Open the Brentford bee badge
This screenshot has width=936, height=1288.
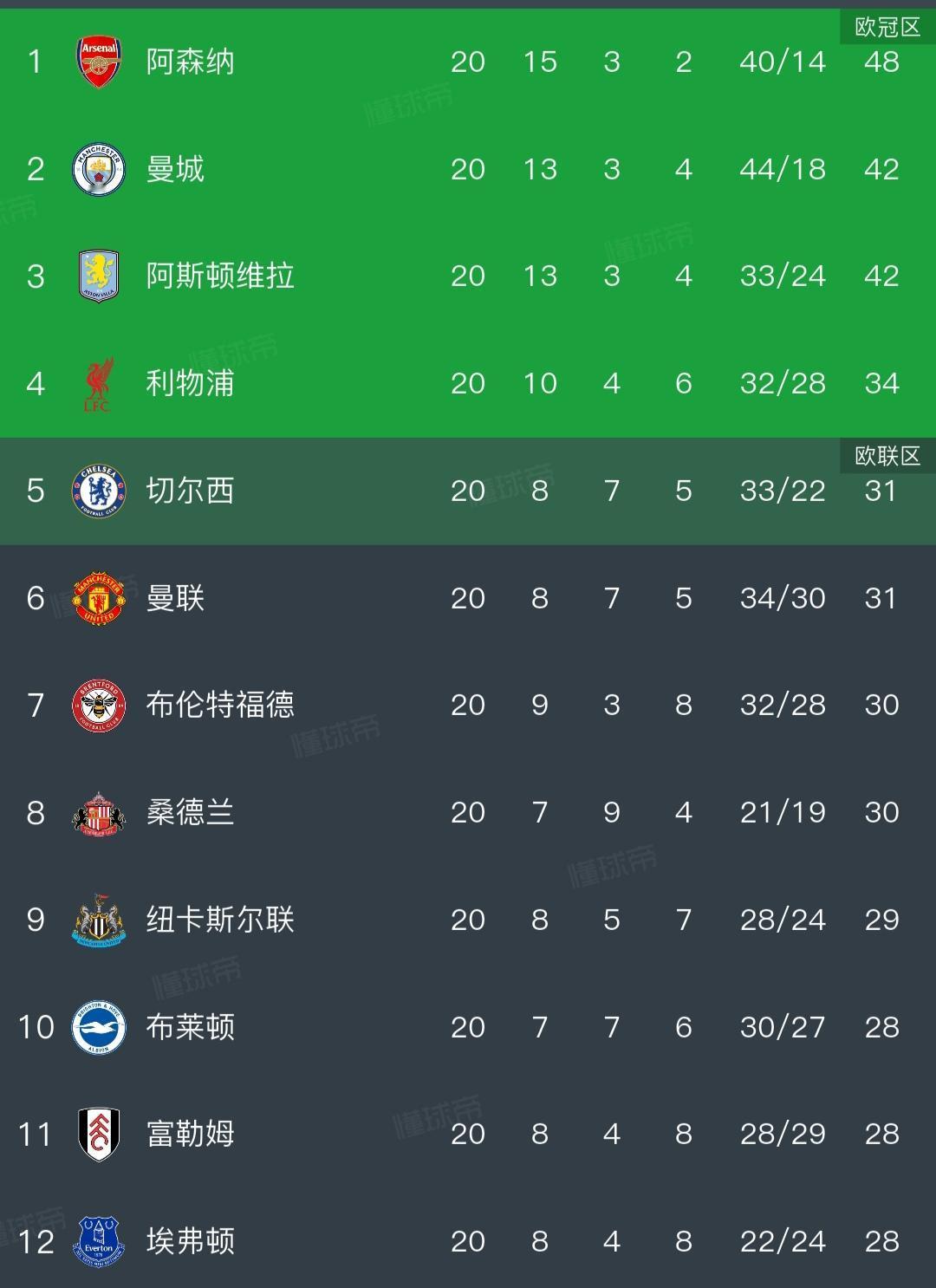tap(99, 706)
